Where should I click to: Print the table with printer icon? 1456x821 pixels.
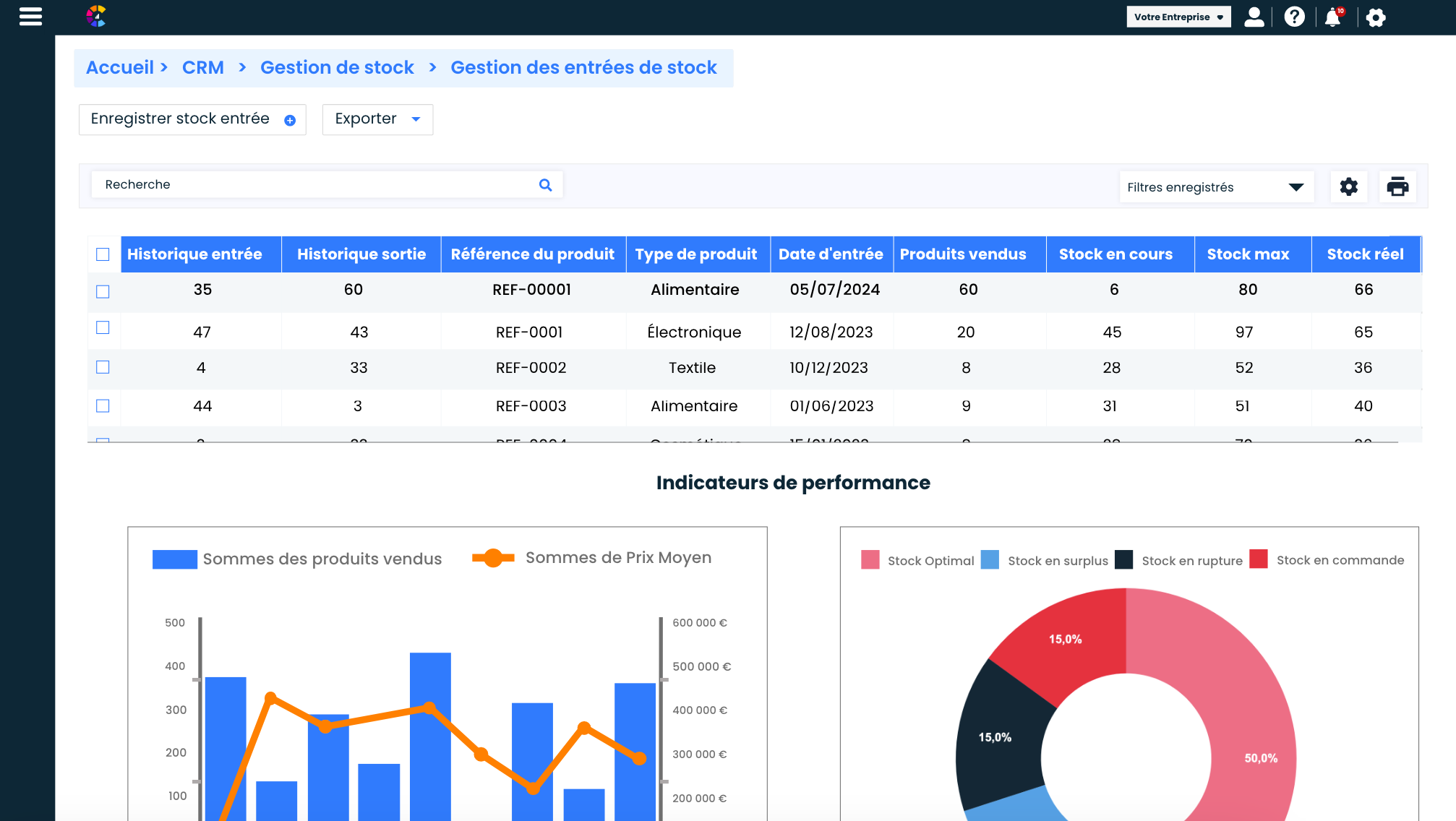tap(1397, 187)
